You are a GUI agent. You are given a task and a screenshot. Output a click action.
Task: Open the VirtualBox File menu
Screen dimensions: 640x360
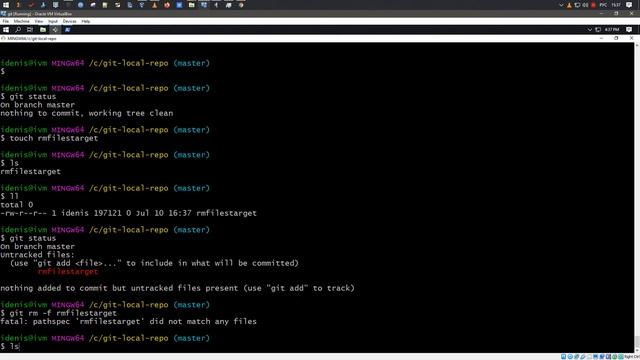(6, 21)
